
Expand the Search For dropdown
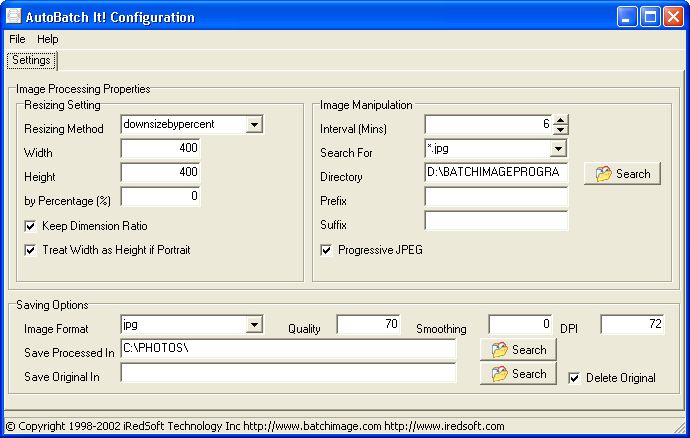(558, 149)
